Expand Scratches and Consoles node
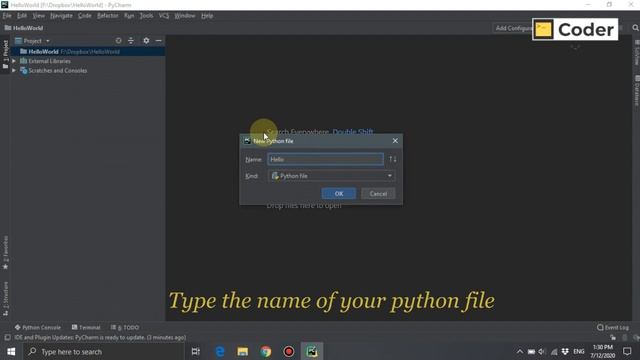The height and width of the screenshot is (360, 640). pos(14,71)
